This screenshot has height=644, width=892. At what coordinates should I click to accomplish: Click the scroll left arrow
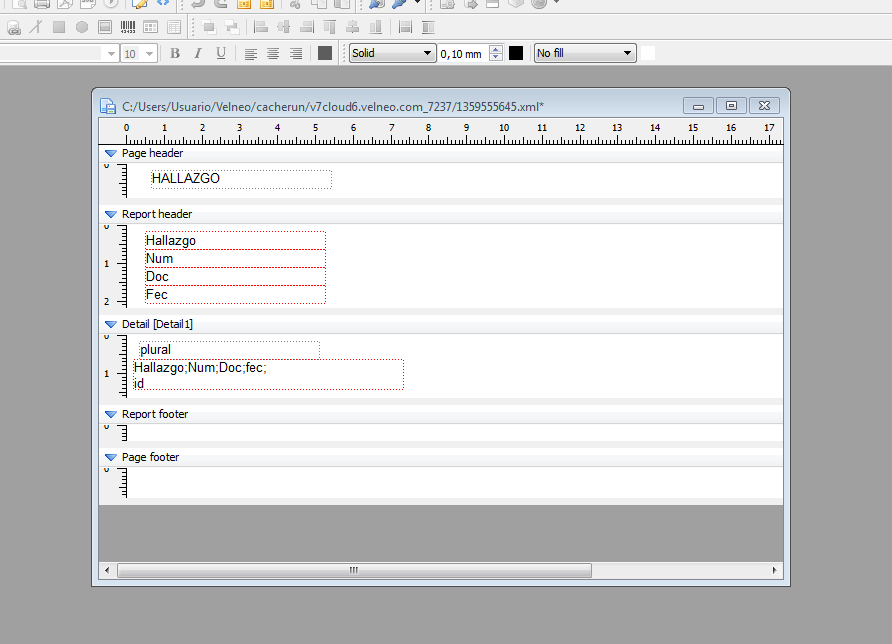pos(108,570)
